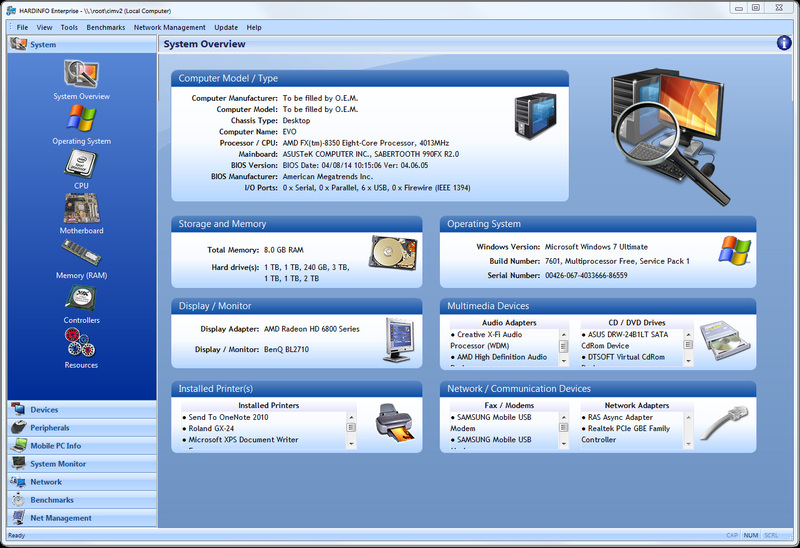800x548 pixels.
Task: Click the blue info icon at top right
Action: coord(784,43)
